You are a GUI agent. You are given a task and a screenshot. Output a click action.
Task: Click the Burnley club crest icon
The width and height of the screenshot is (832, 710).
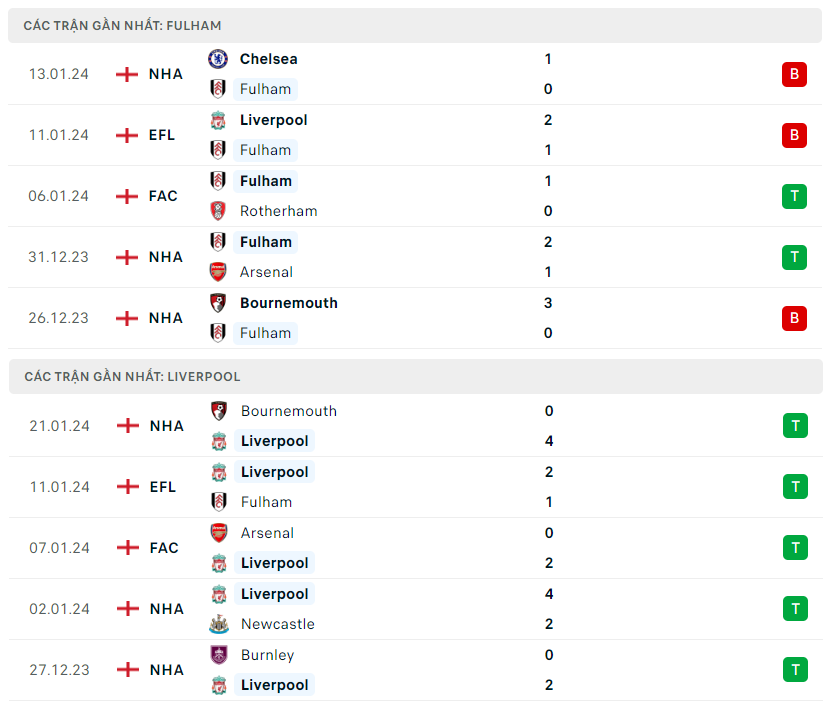tap(218, 655)
